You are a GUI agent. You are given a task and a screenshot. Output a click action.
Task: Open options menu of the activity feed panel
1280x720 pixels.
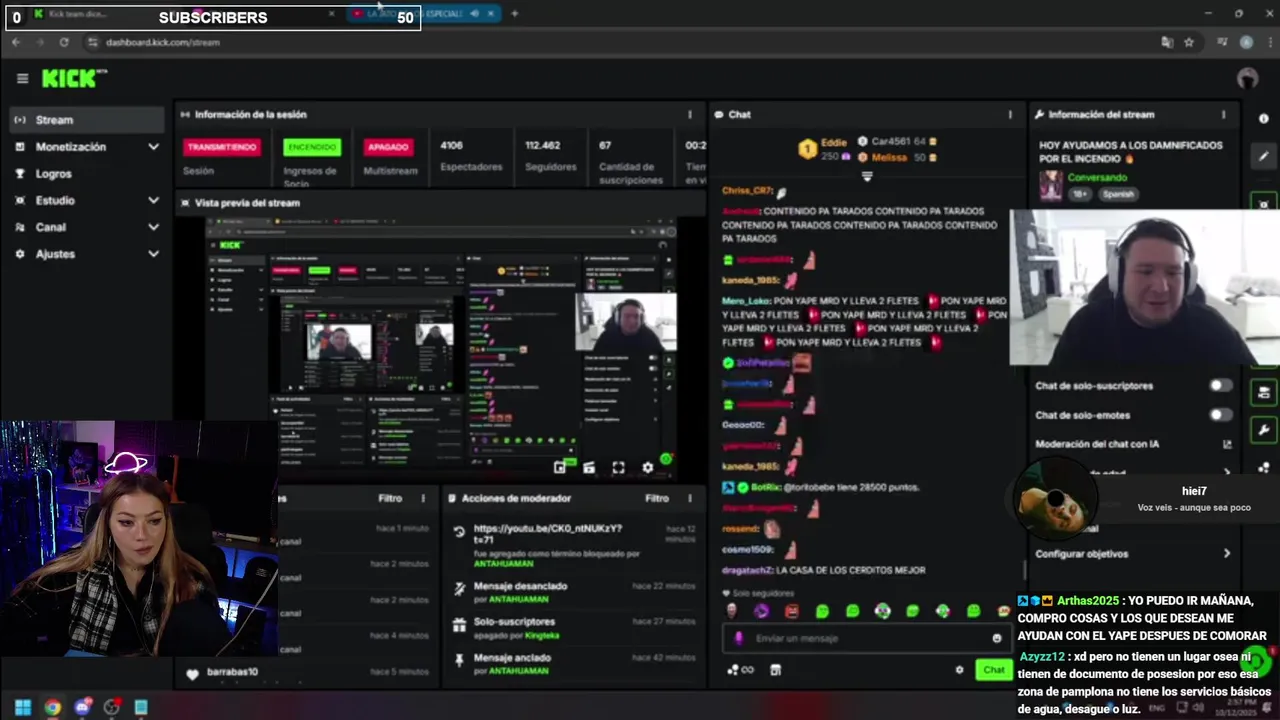(x=423, y=498)
